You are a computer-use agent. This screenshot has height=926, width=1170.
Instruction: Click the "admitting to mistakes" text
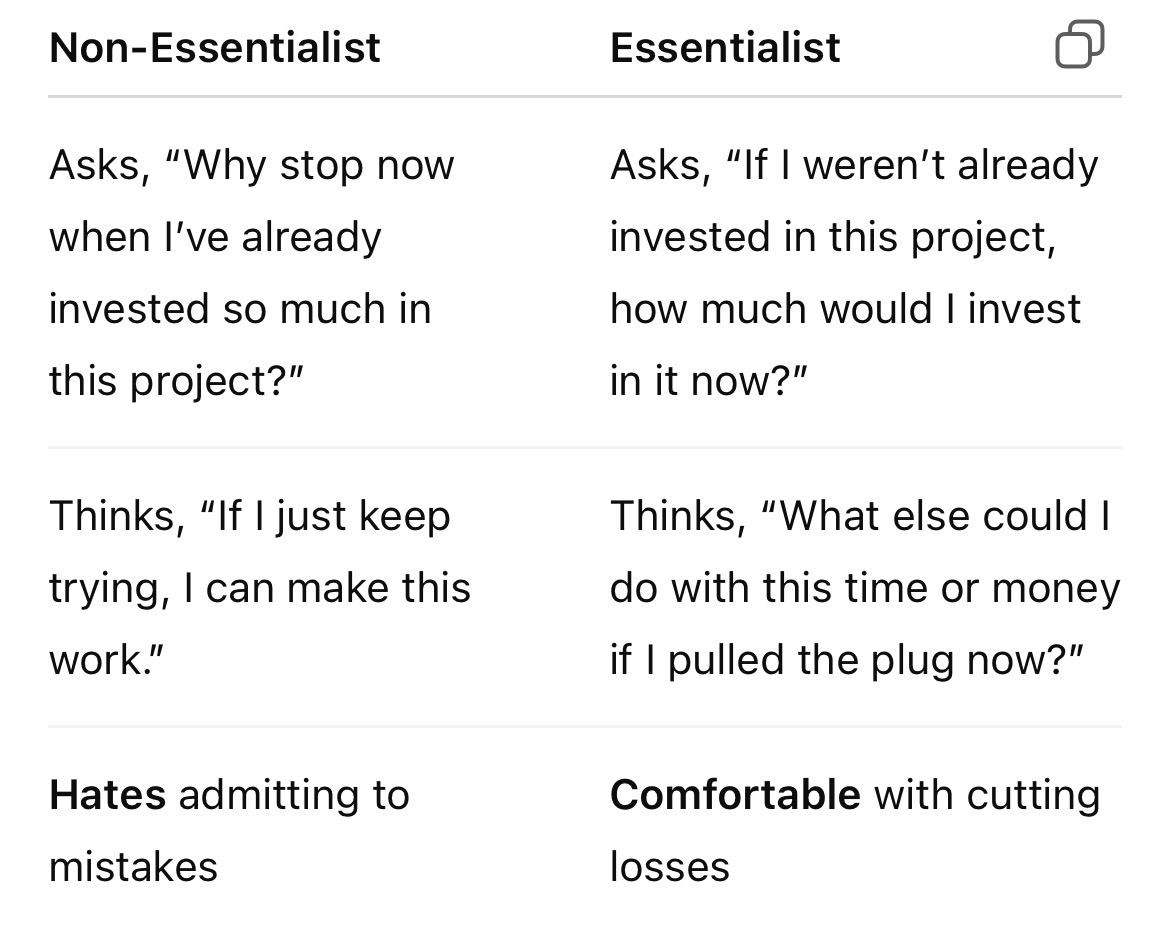point(229,830)
